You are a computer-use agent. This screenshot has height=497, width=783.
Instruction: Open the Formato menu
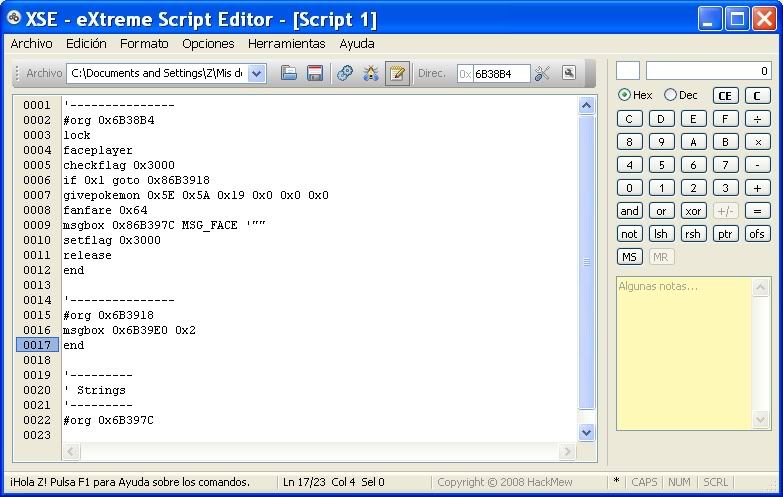(144, 44)
